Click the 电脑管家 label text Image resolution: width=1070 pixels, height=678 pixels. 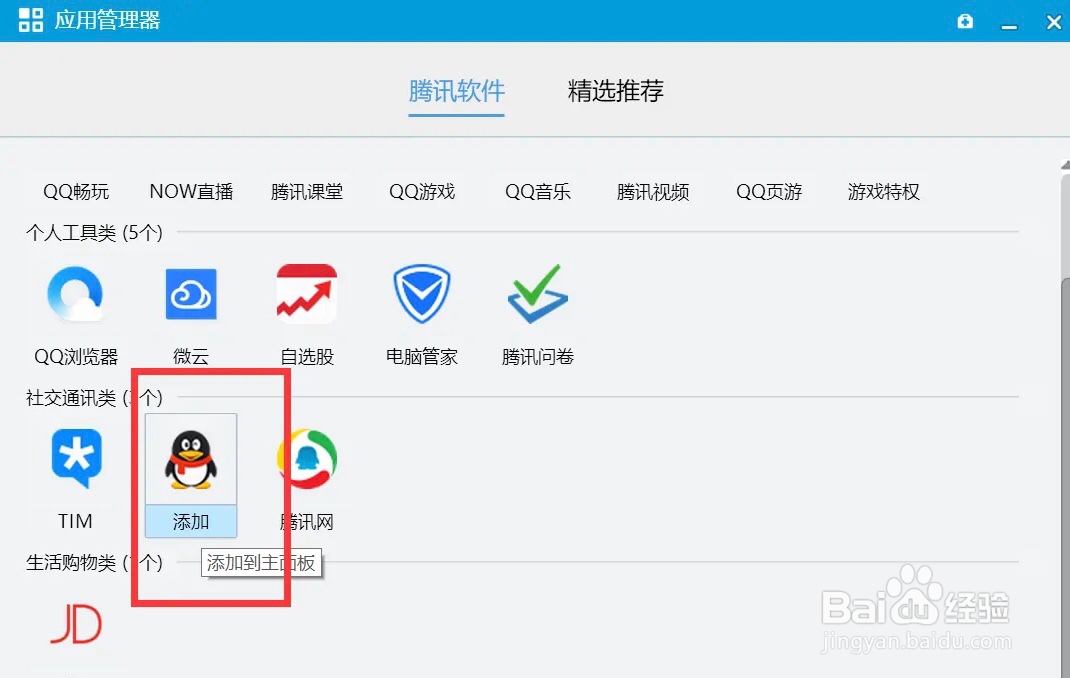pos(422,357)
